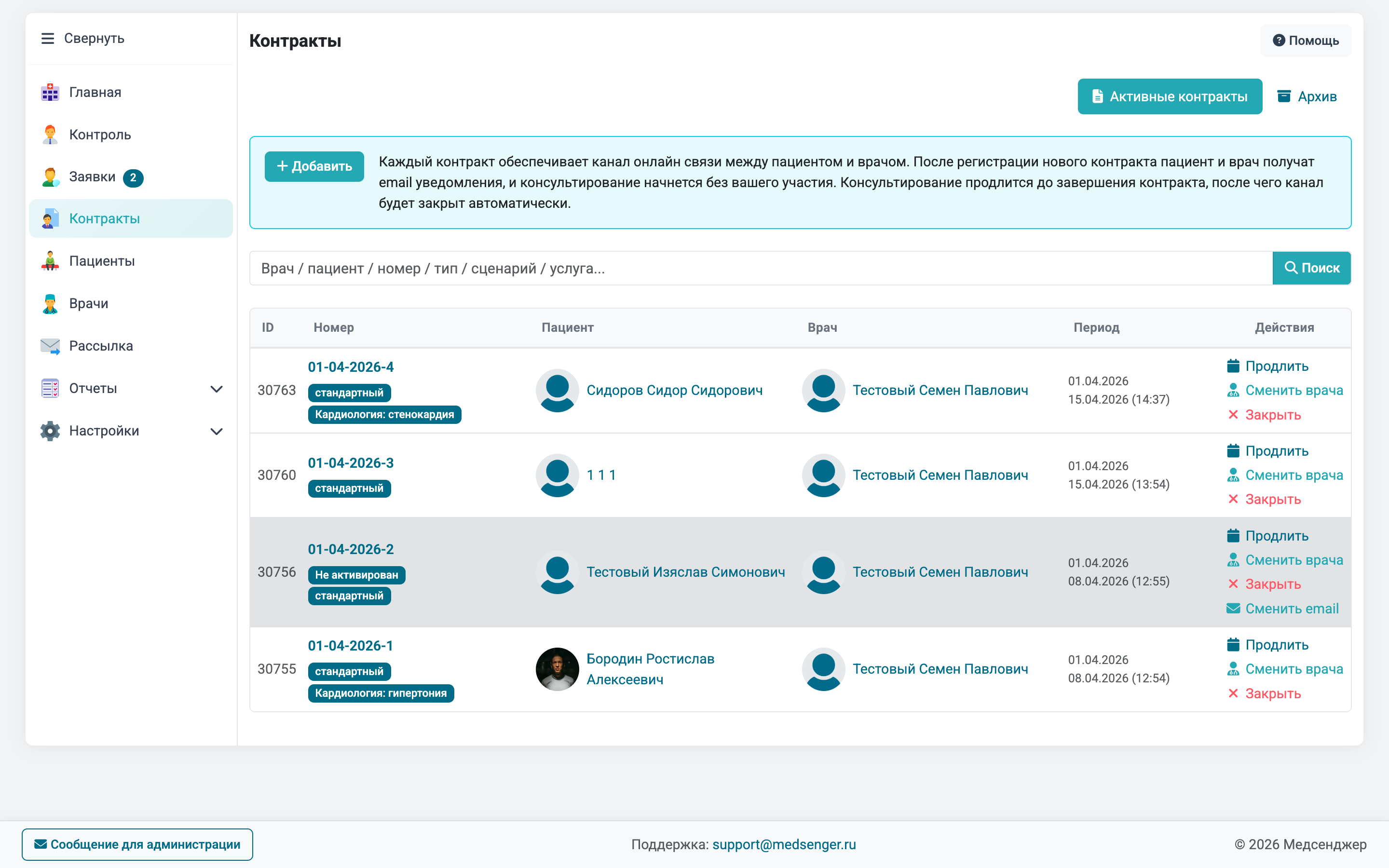Open patient Бородин Ростислав Алексеевич
This screenshot has height=868, width=1389.
click(x=650, y=669)
